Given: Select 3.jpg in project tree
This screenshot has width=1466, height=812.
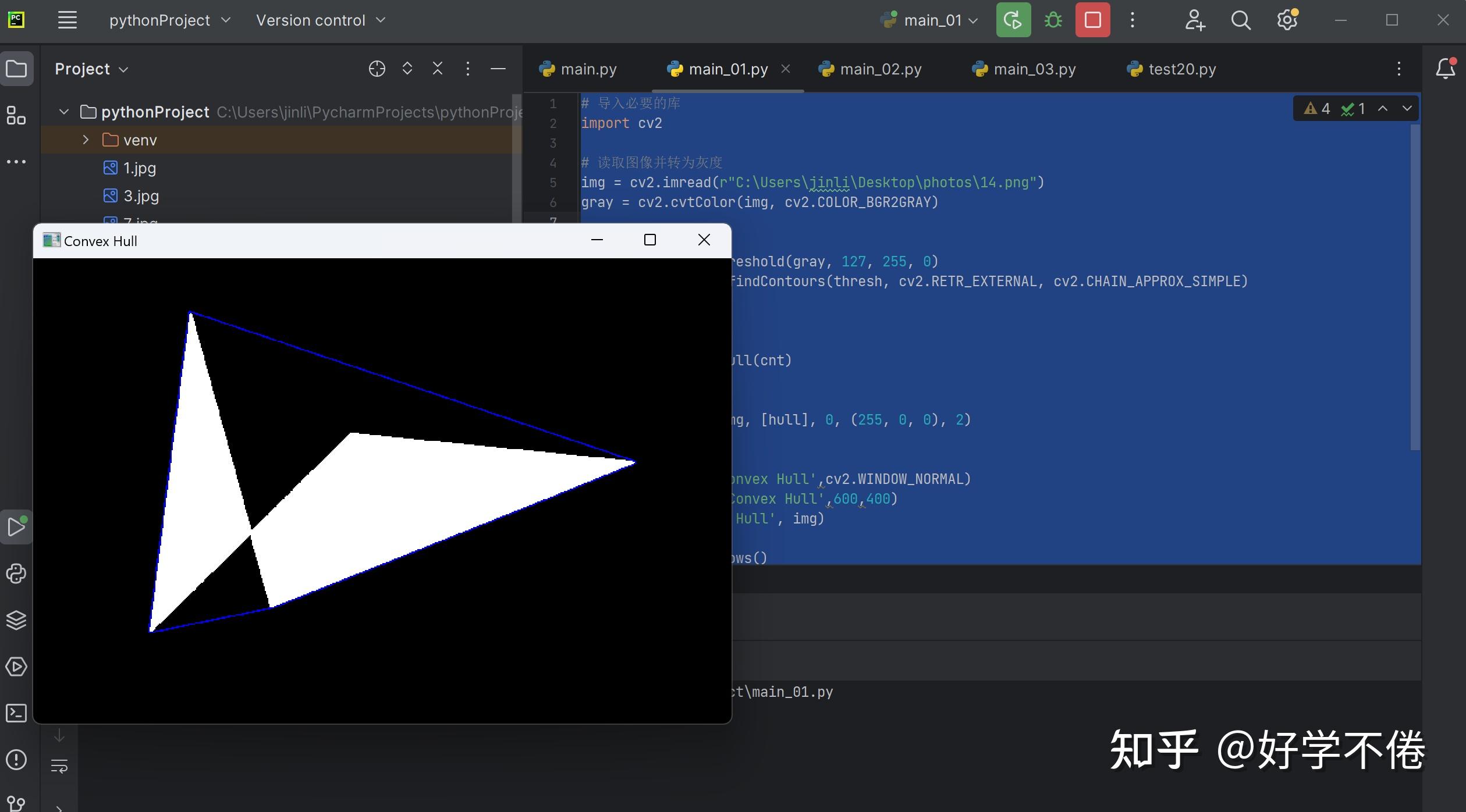Looking at the screenshot, I should [141, 196].
